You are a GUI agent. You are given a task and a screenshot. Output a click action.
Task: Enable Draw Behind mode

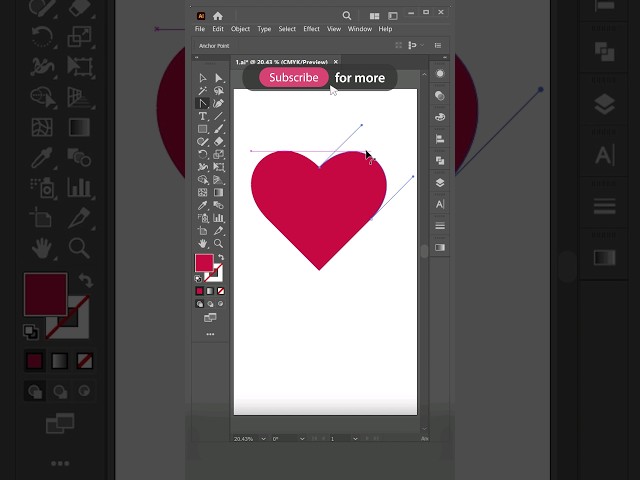point(210,304)
